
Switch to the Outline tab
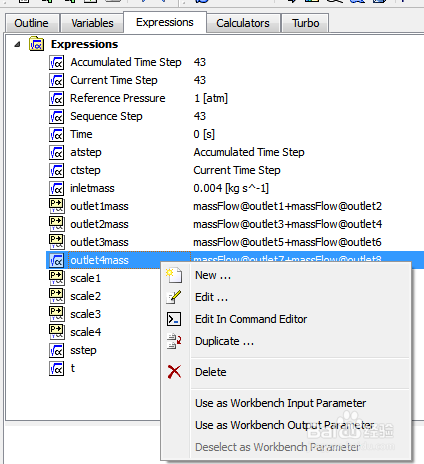coord(32,23)
